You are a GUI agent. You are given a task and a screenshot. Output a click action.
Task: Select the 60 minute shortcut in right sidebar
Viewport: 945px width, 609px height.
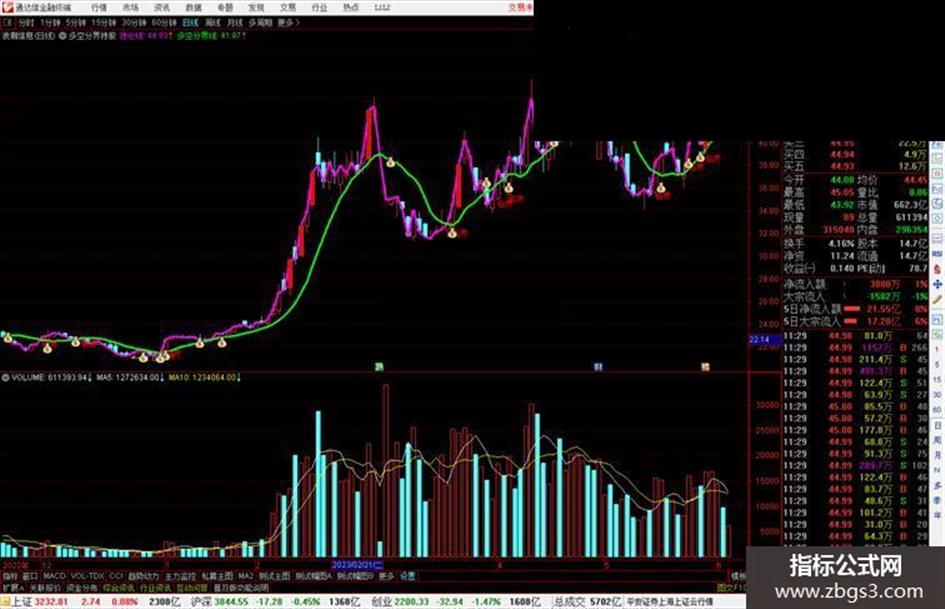point(937,409)
